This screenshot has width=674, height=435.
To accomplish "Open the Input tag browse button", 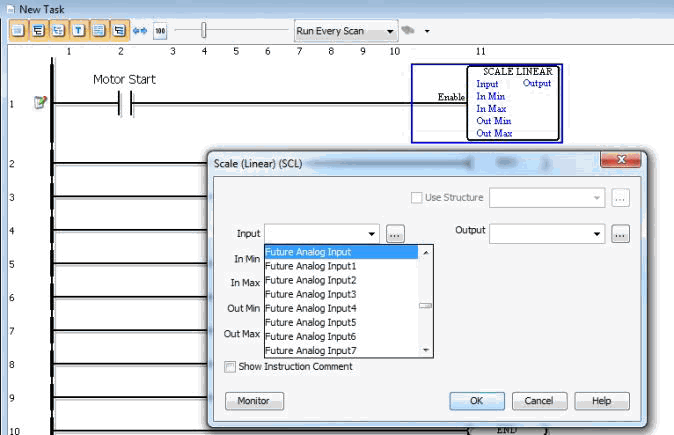I will tap(395, 233).
